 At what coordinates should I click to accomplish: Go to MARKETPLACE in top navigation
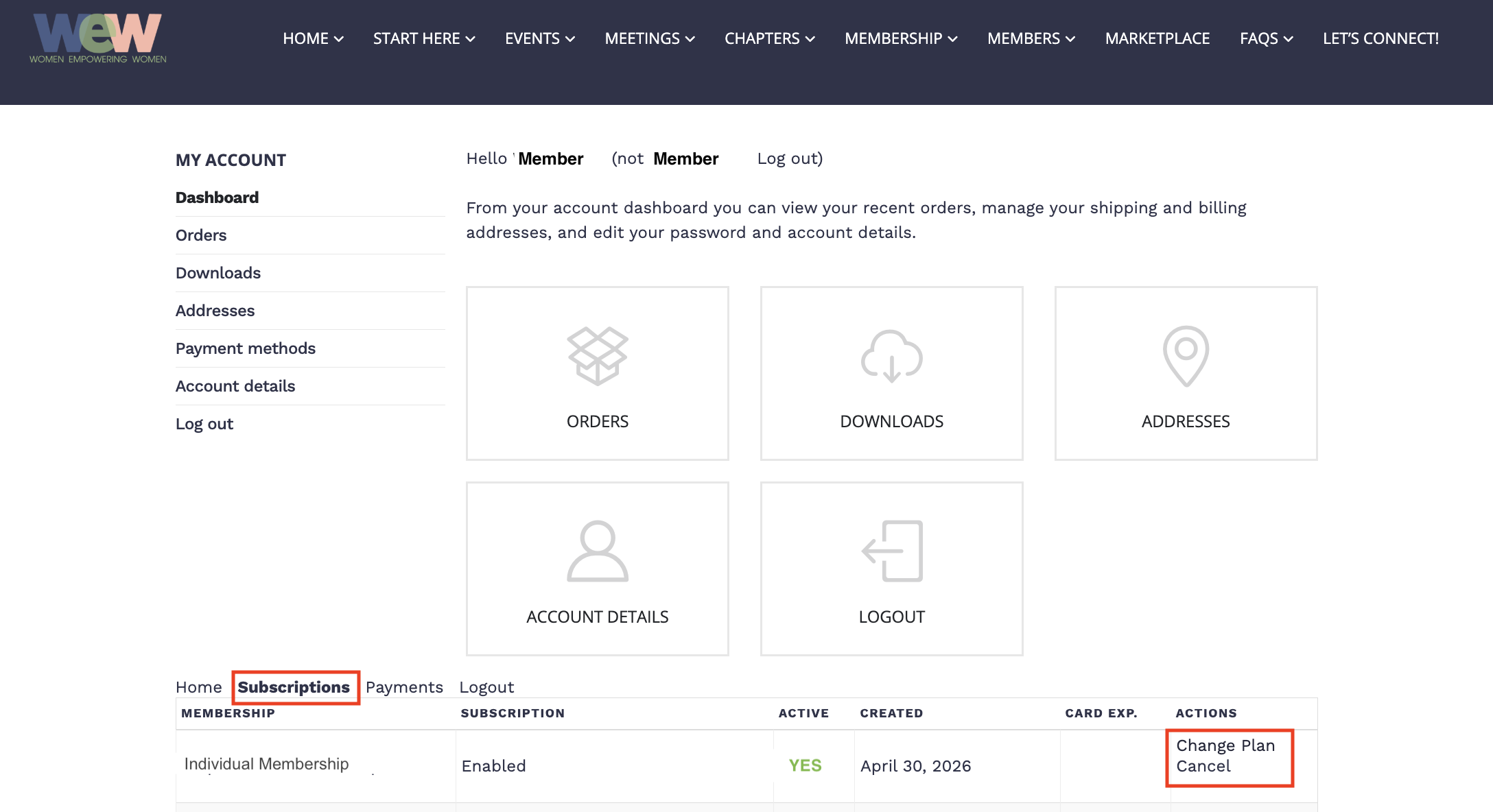pyautogui.click(x=1157, y=38)
